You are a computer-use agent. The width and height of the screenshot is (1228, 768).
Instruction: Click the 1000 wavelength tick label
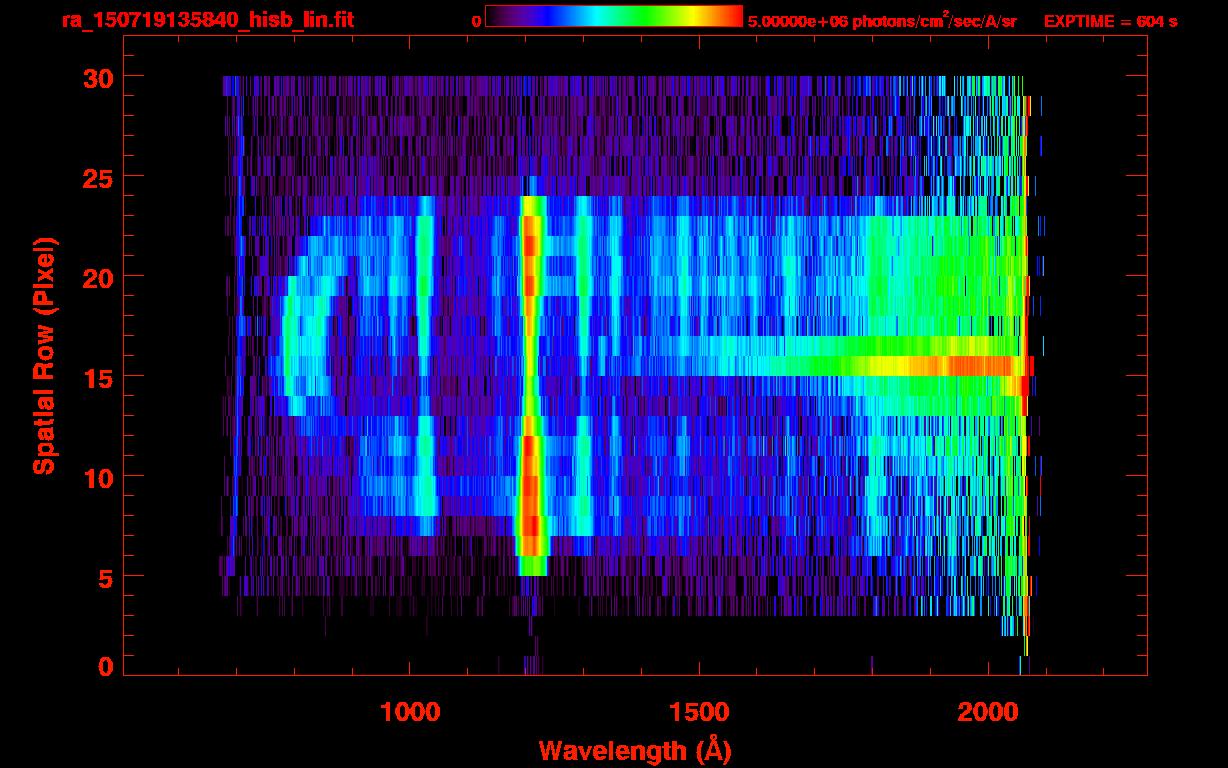coord(410,711)
